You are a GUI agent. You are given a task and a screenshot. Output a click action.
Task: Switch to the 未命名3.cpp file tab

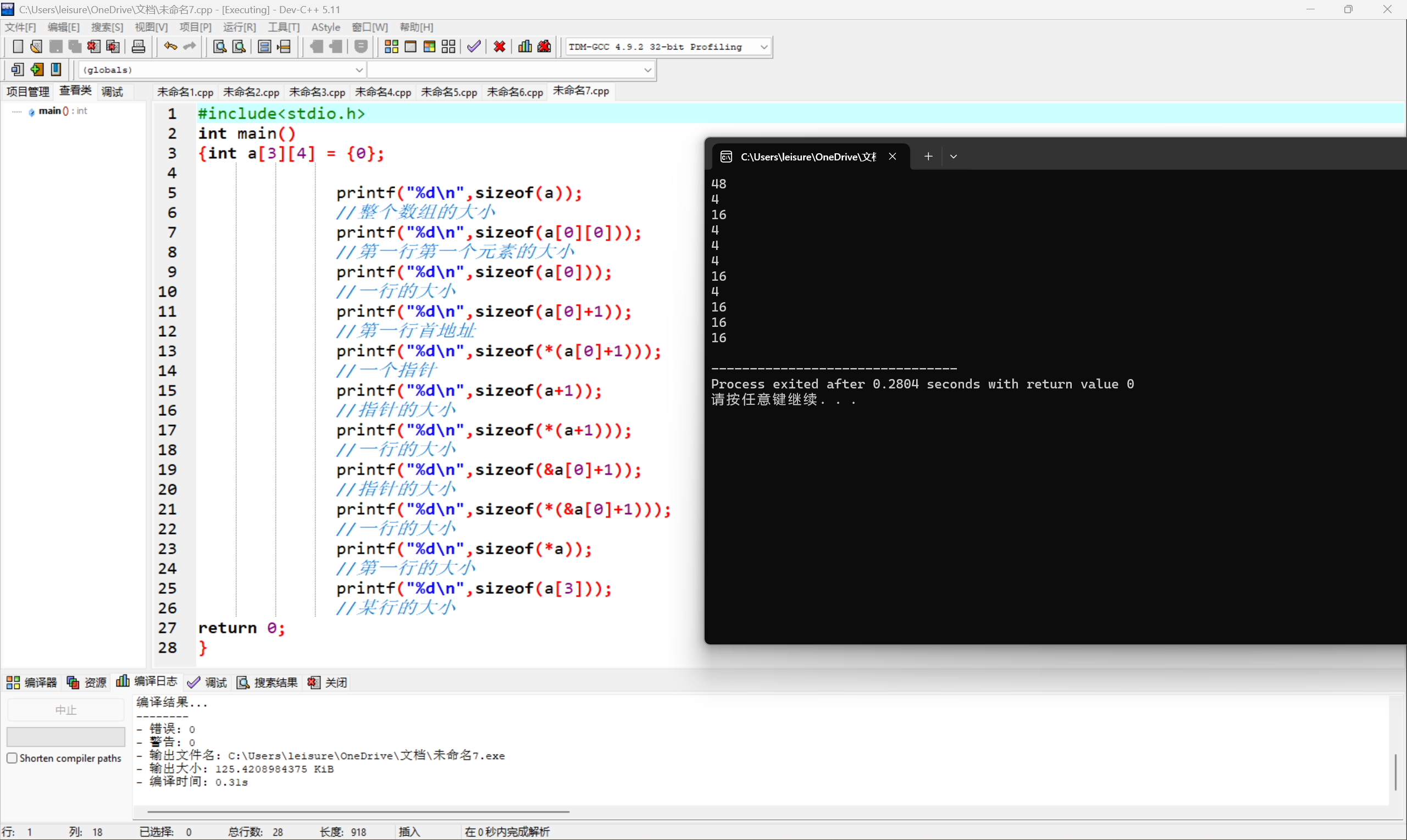click(x=317, y=91)
